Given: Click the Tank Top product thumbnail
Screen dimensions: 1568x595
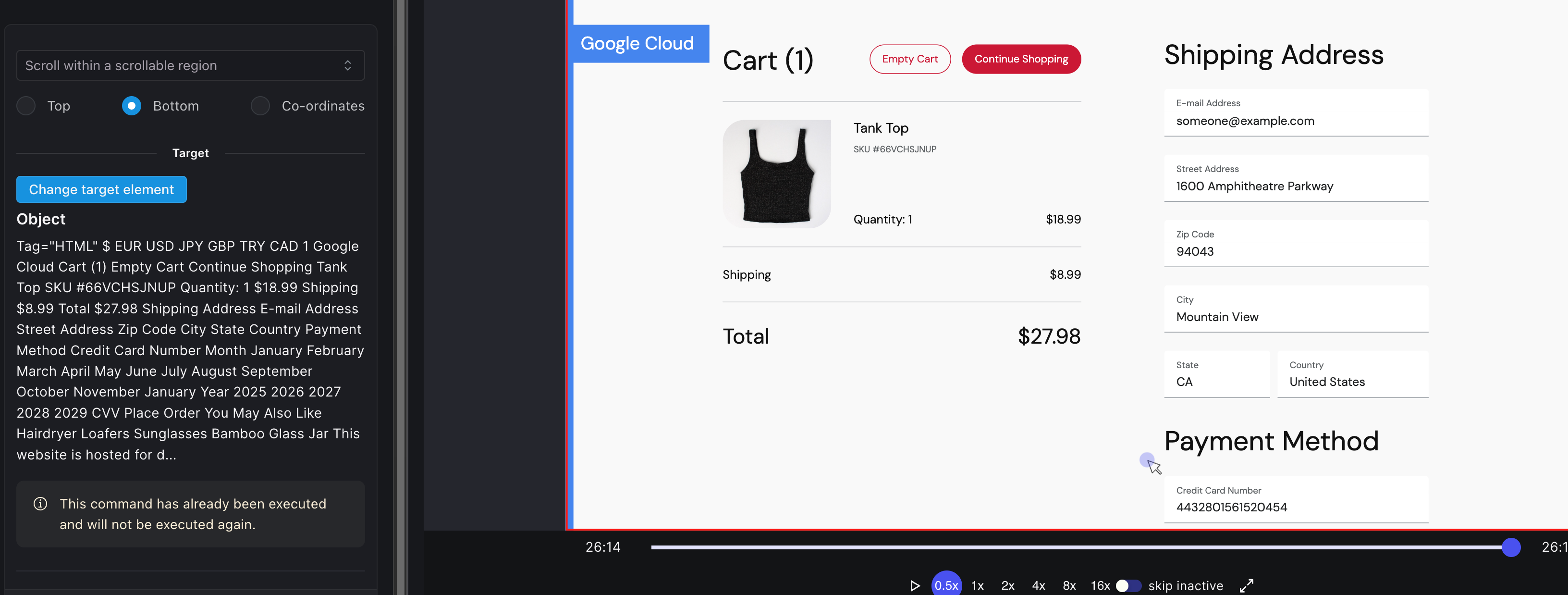Looking at the screenshot, I should tap(776, 174).
